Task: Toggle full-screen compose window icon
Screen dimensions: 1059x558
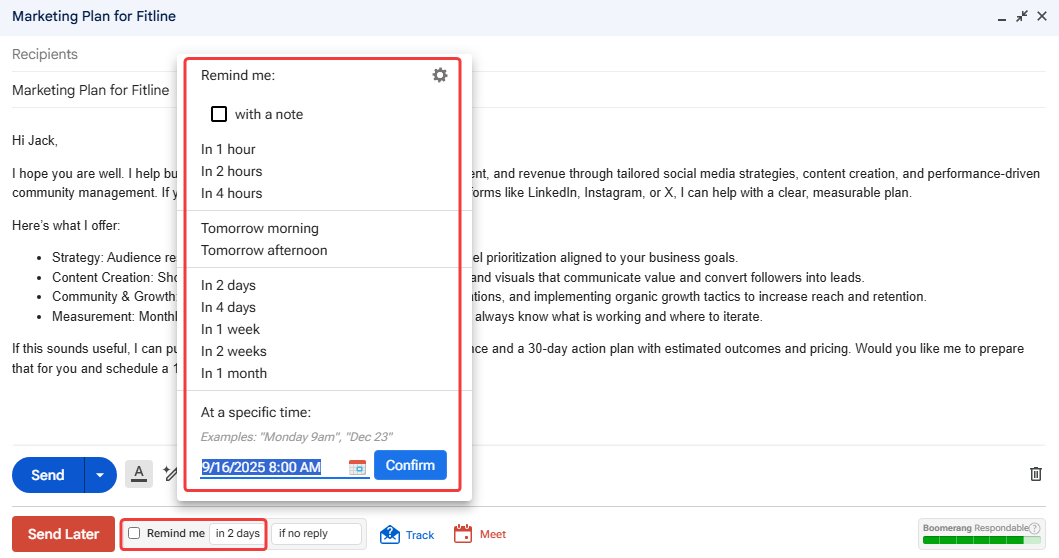Action: (1022, 16)
